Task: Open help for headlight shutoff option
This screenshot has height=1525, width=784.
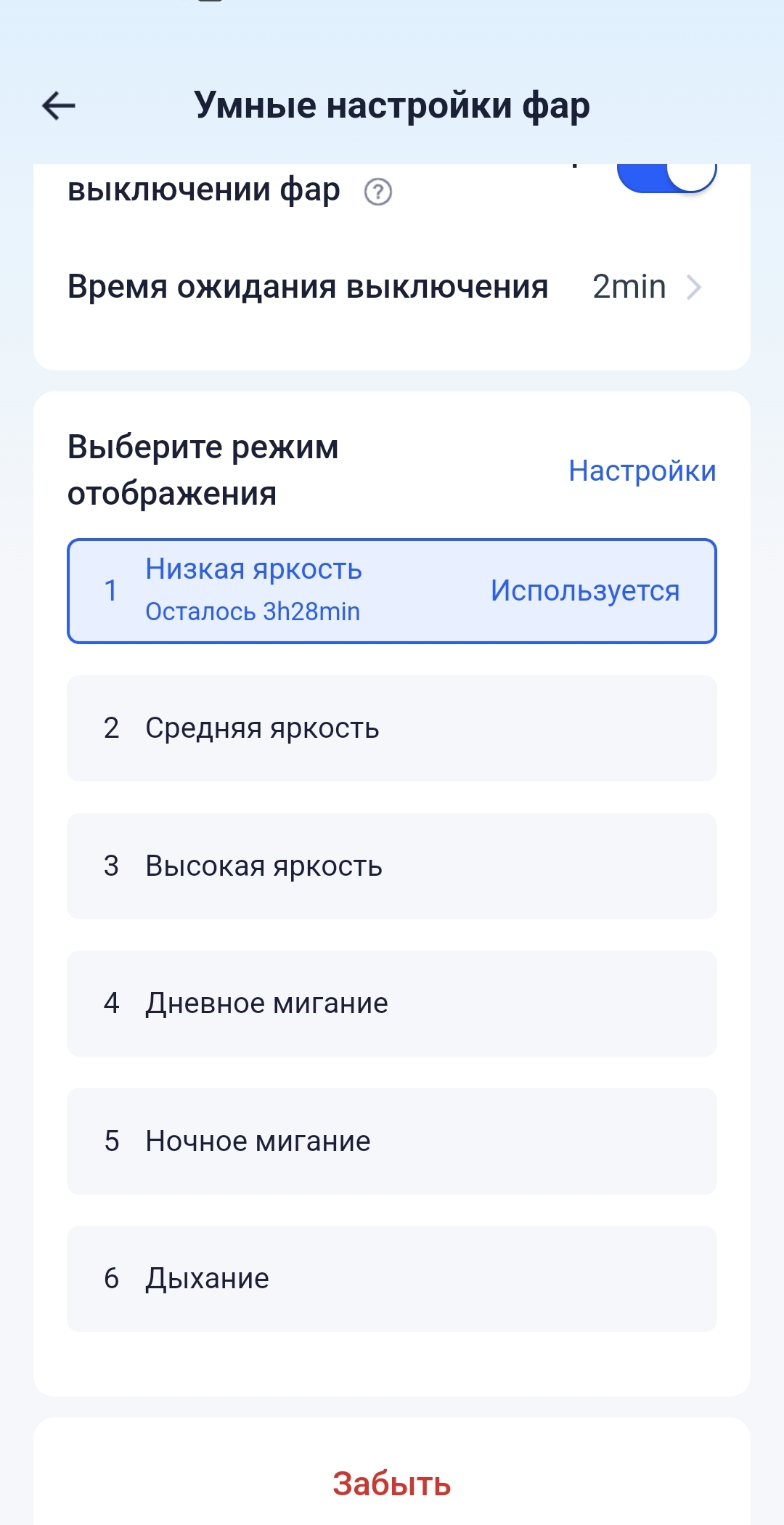Action: point(377,192)
